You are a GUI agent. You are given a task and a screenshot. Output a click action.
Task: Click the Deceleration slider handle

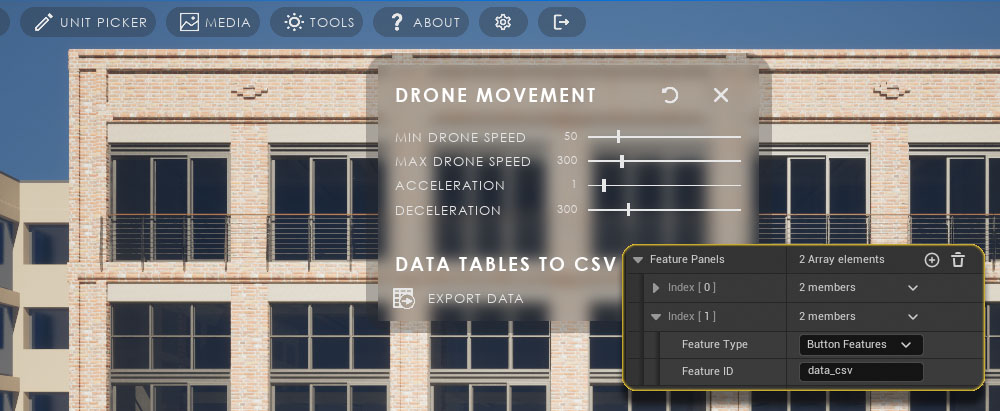628,210
